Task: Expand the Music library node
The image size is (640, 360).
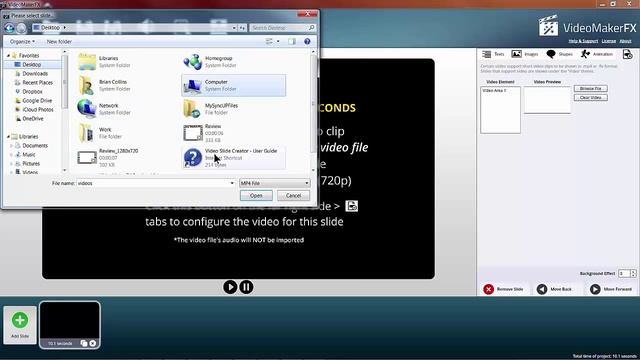Action: point(11,154)
